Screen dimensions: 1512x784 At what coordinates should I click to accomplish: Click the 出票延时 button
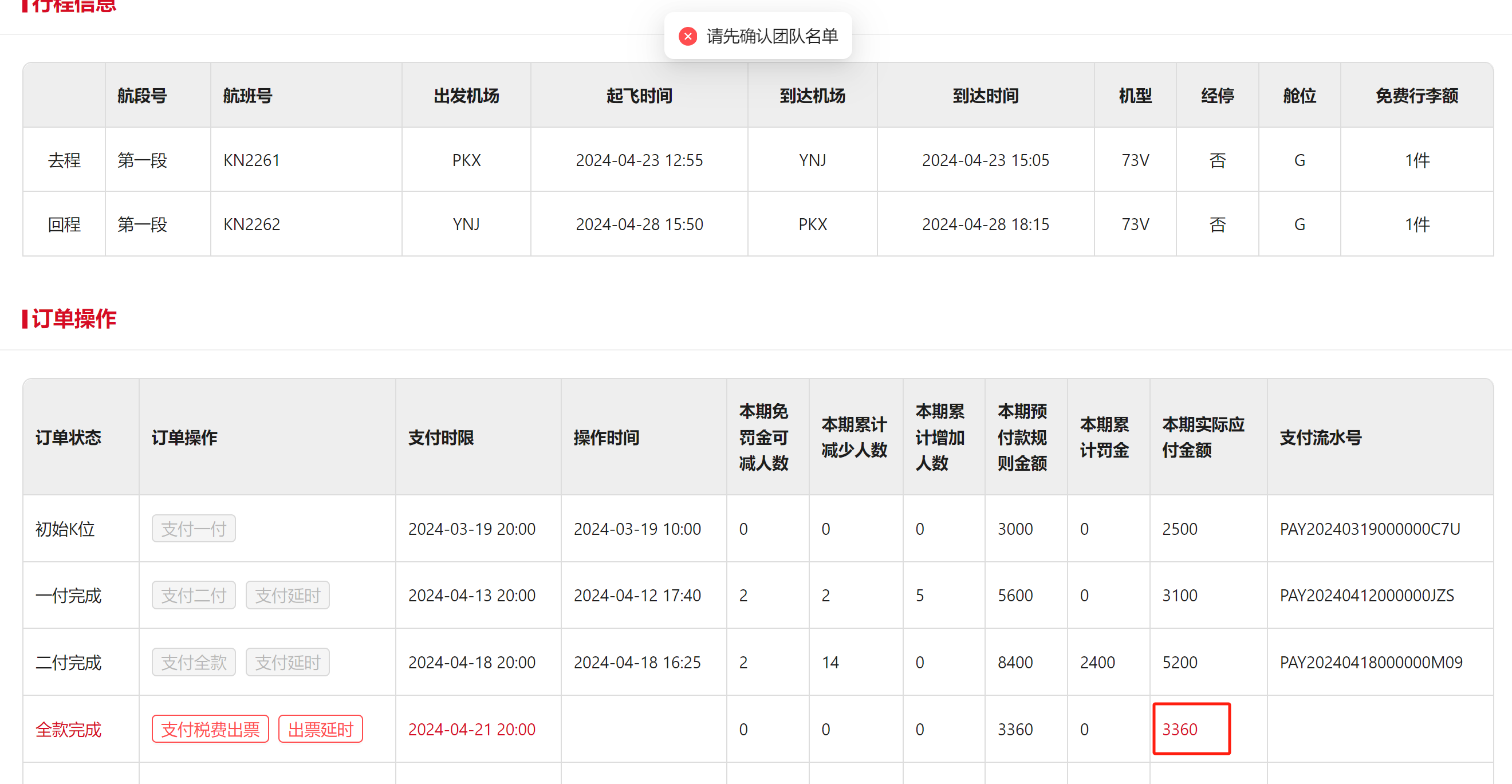pyautogui.click(x=321, y=729)
